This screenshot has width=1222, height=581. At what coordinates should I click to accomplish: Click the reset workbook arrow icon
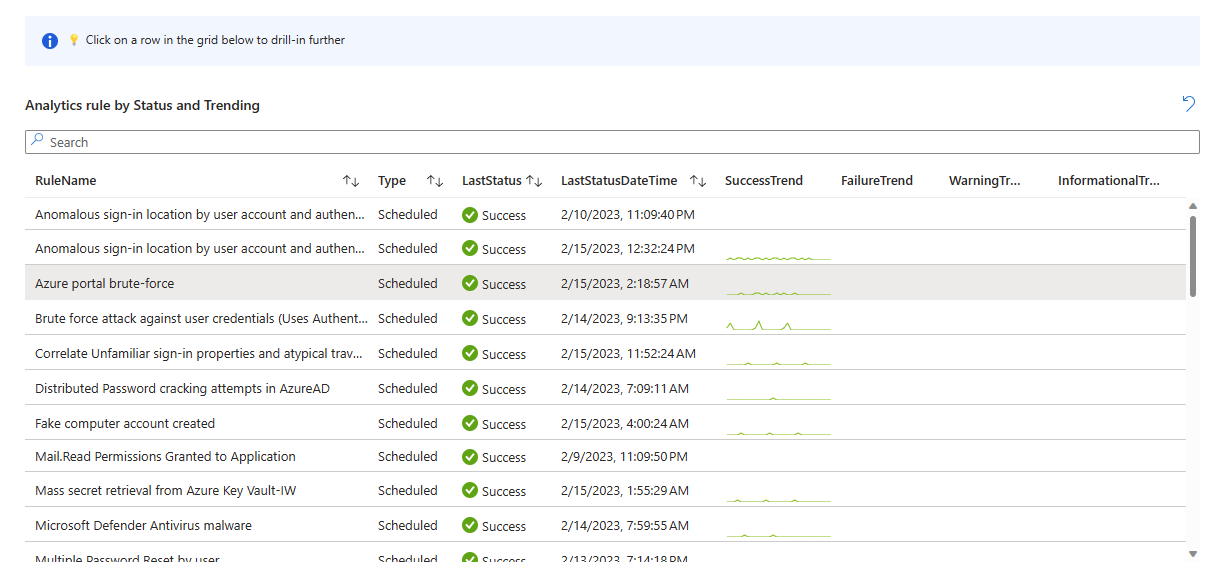pyautogui.click(x=1188, y=104)
